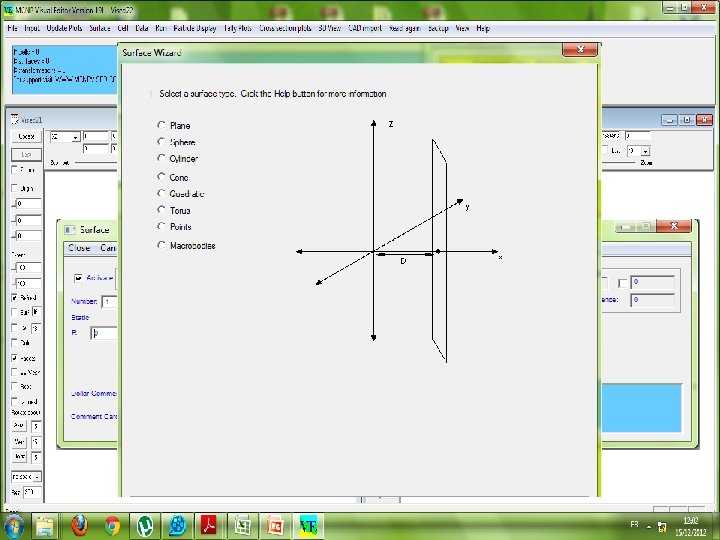Open the Run menu
Screen dimensions: 720x540
[161, 28]
